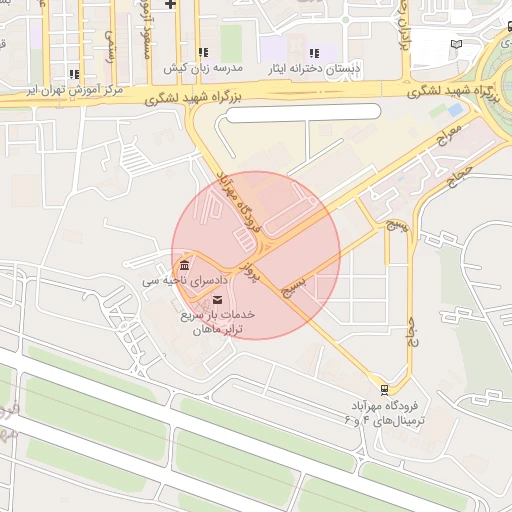Click the courthouse icon for دادسرای ناحیه سی
This screenshot has width=512, height=512.
click(x=184, y=266)
